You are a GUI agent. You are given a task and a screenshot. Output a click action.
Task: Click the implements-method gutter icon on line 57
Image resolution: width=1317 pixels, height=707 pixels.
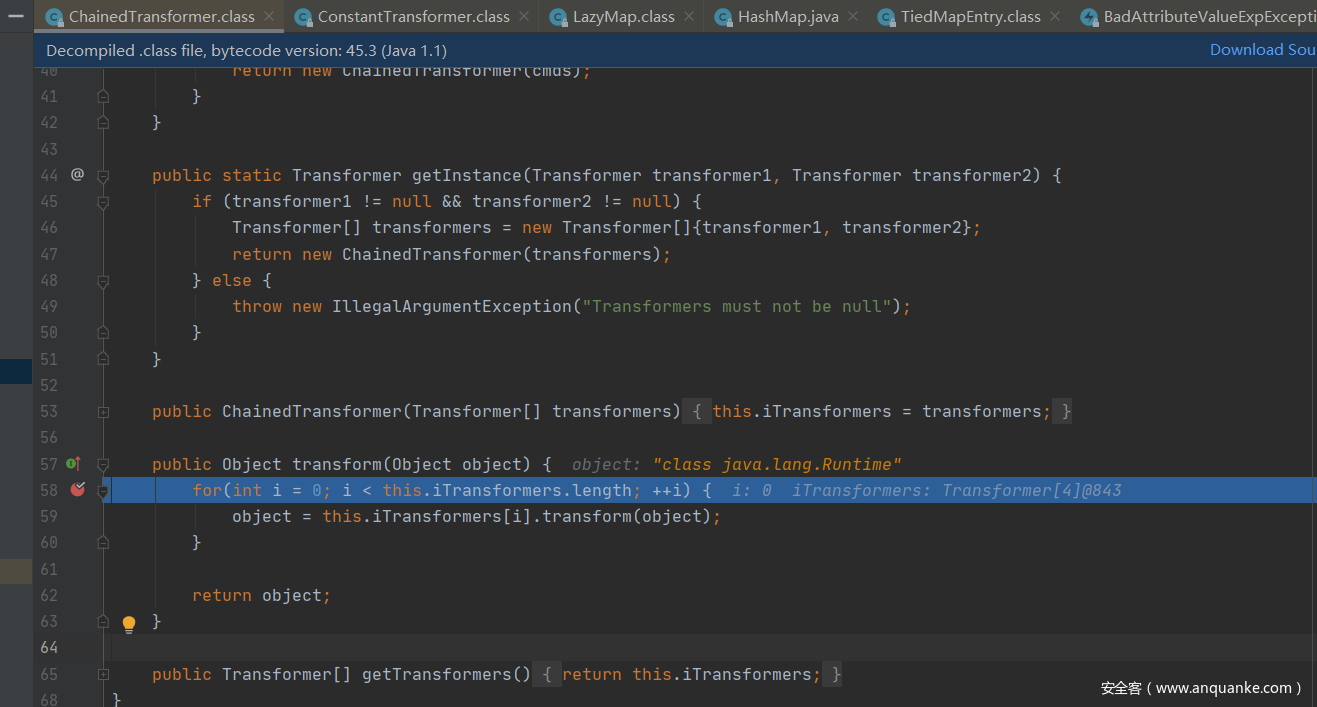click(x=73, y=464)
